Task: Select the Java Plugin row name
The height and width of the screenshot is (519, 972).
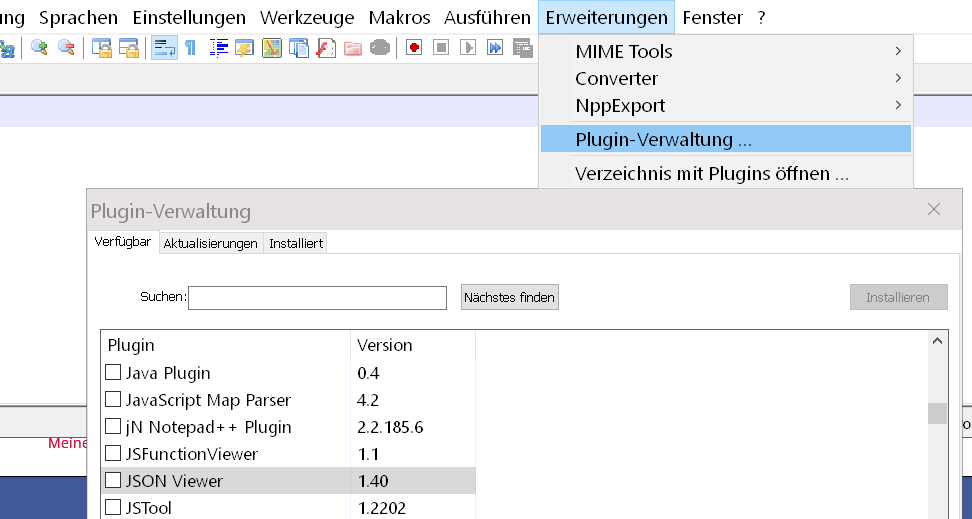Action: [168, 373]
